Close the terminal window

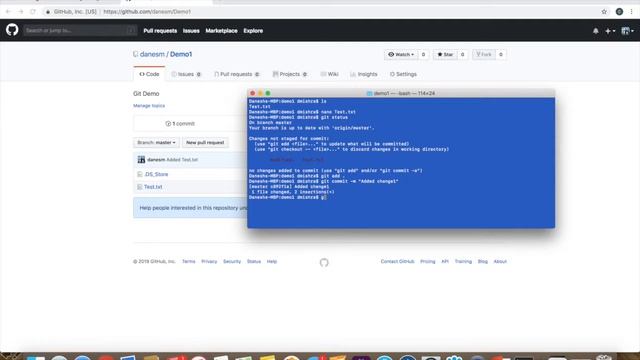pyautogui.click(x=253, y=93)
